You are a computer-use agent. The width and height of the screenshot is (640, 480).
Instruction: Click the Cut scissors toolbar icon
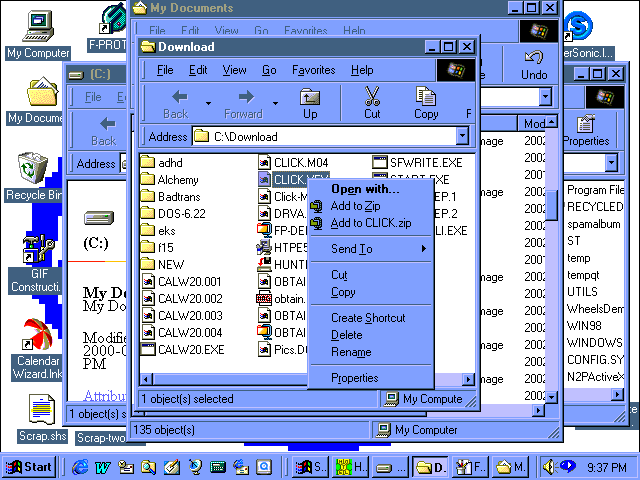tap(372, 103)
